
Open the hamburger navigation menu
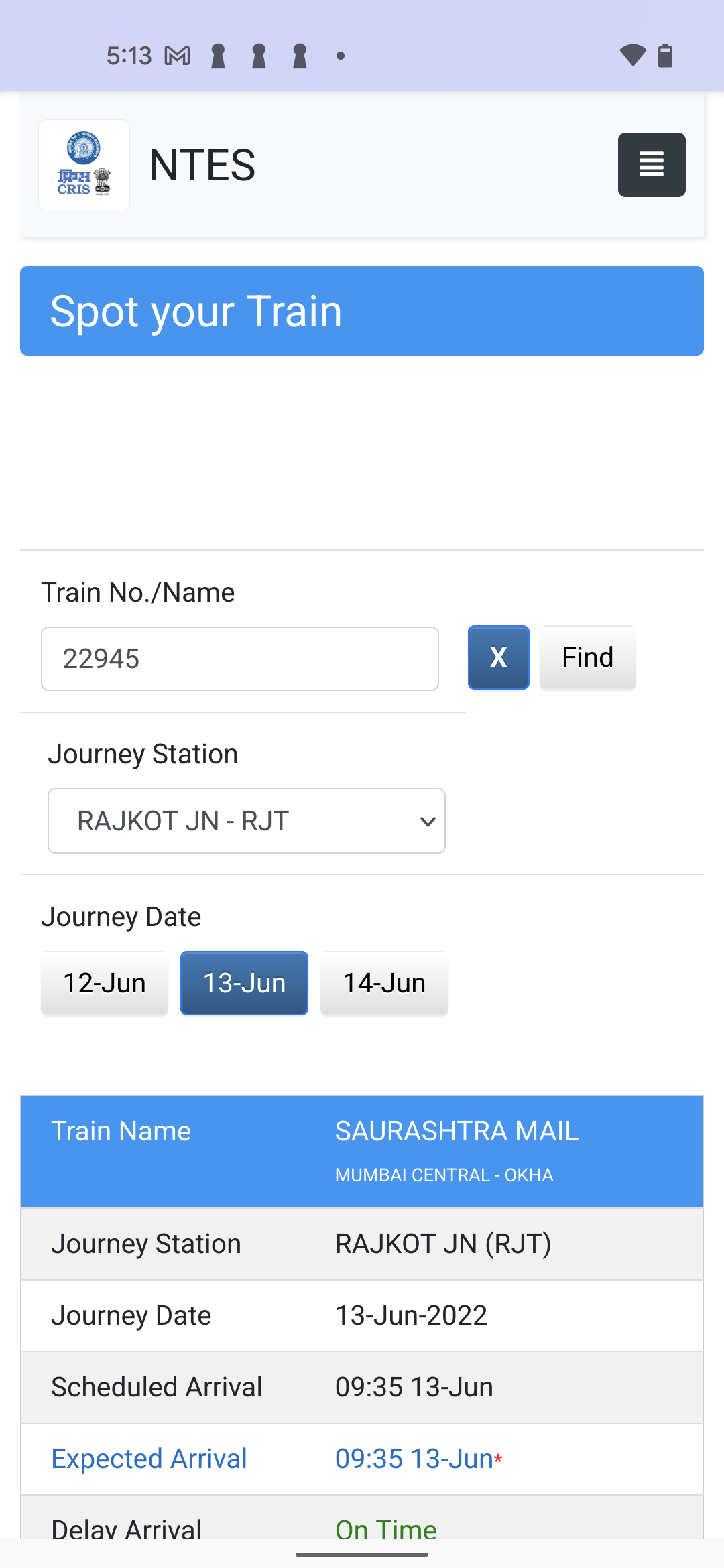pyautogui.click(x=650, y=164)
